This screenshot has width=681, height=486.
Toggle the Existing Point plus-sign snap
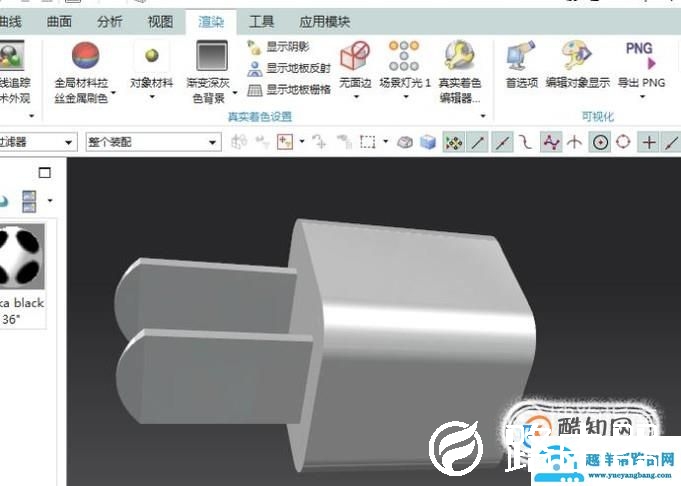649,142
